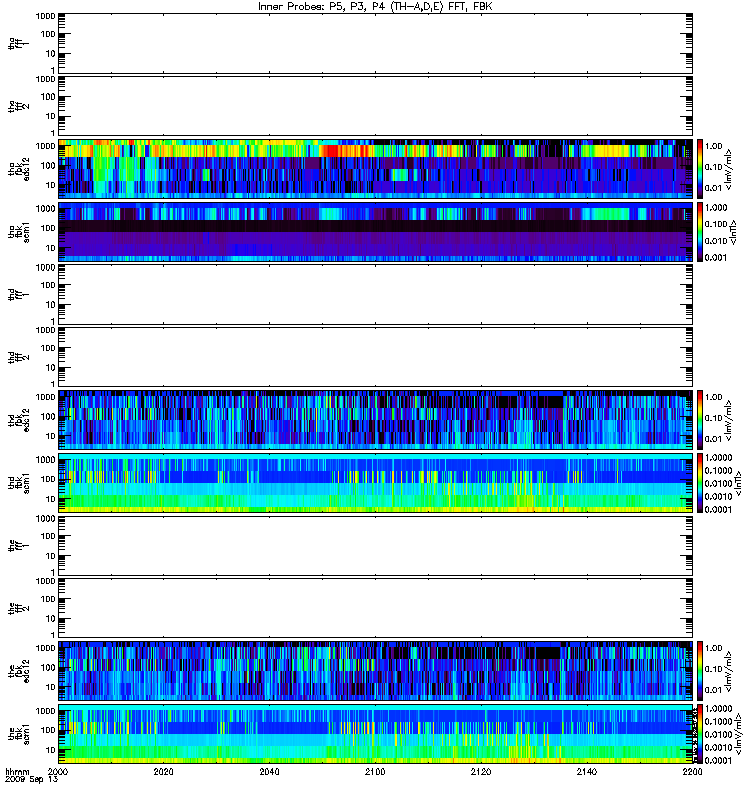Click the color bar of the fbk scm1
The height and width of the screenshot is (800, 750).
(700, 734)
